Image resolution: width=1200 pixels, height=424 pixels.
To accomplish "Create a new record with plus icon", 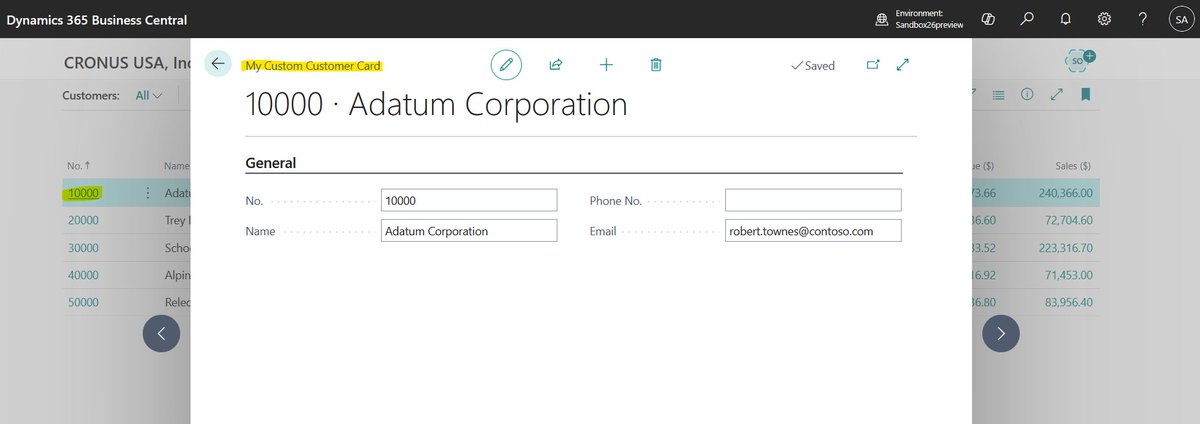I will (606, 65).
